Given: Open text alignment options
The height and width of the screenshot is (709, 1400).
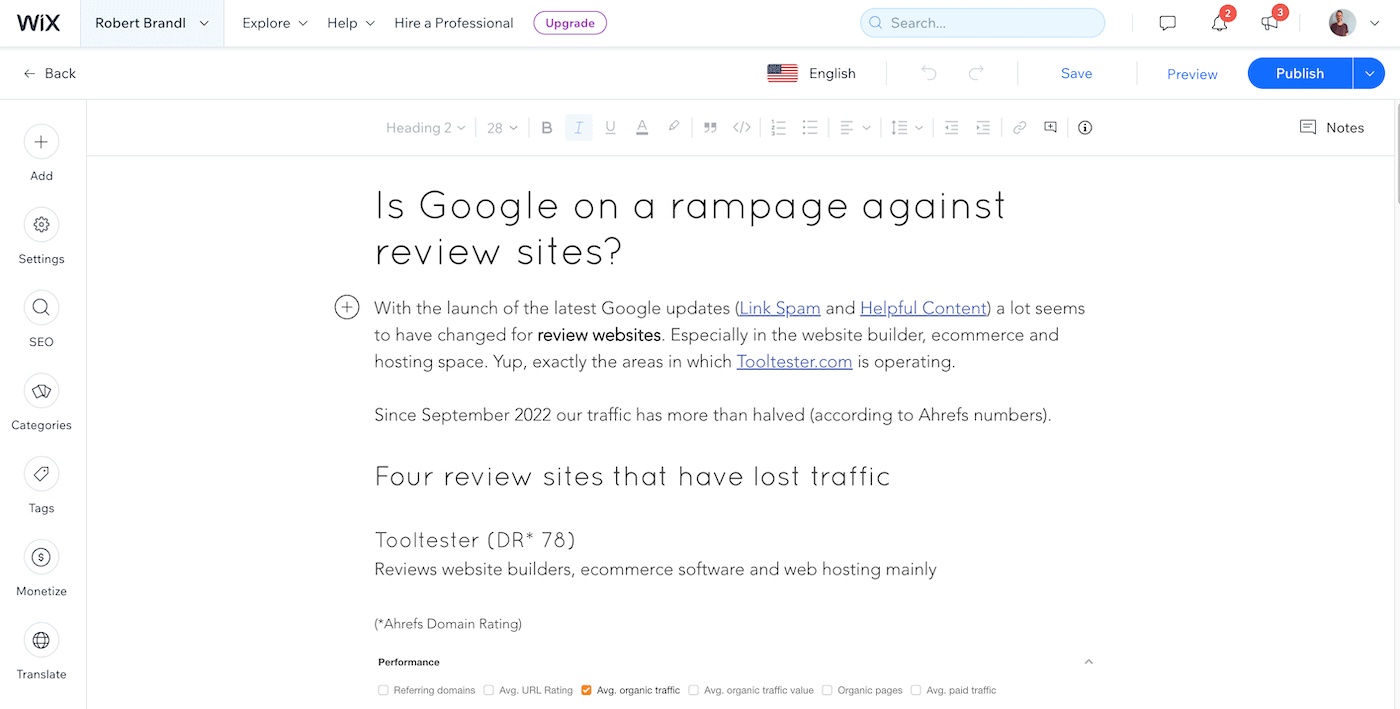Looking at the screenshot, I should pos(854,128).
